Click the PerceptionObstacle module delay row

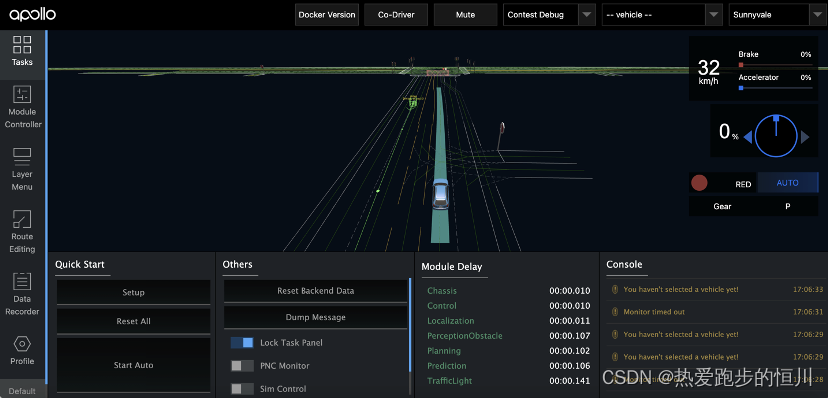[509, 336]
